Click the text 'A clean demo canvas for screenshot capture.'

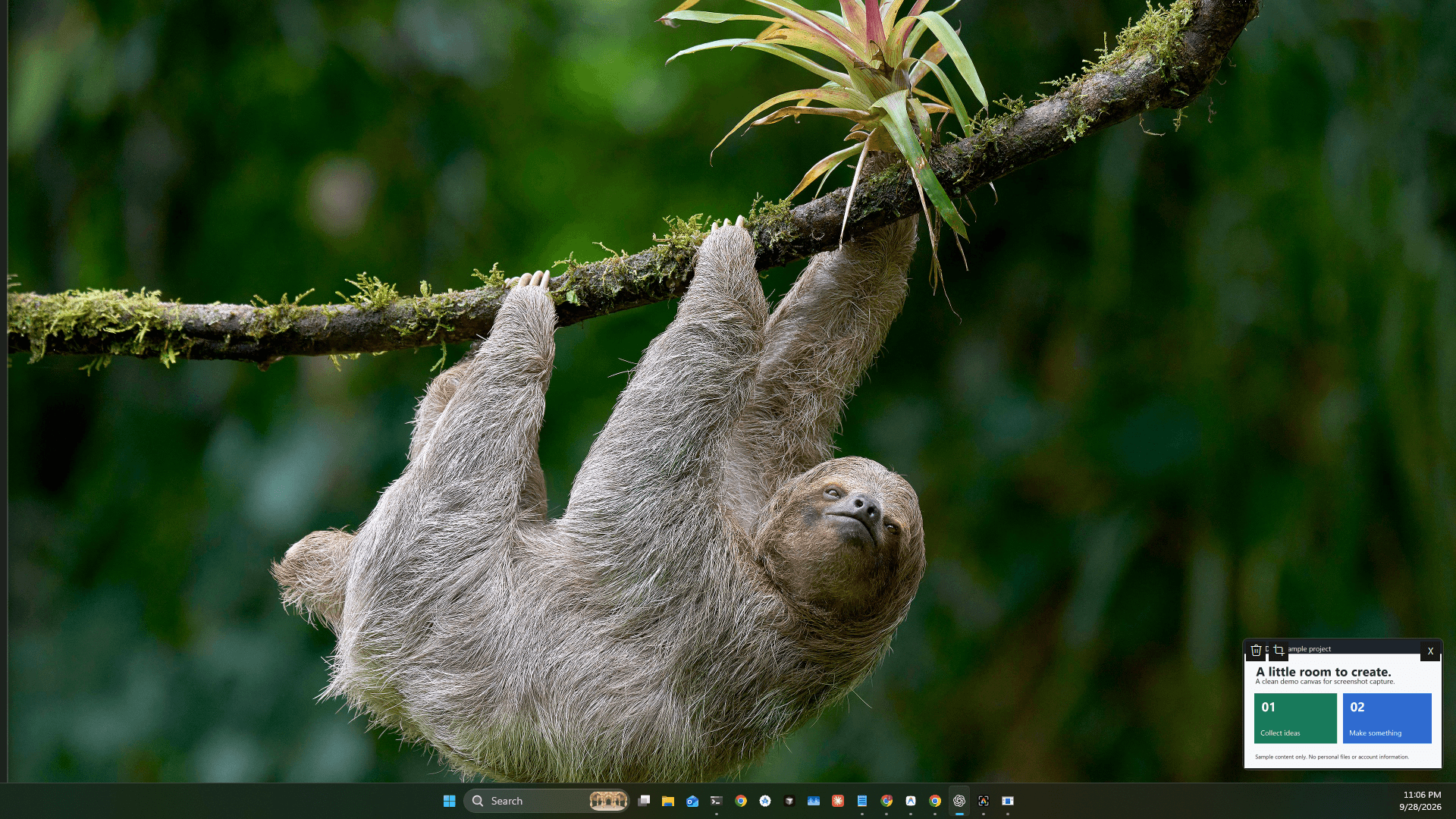1325,682
